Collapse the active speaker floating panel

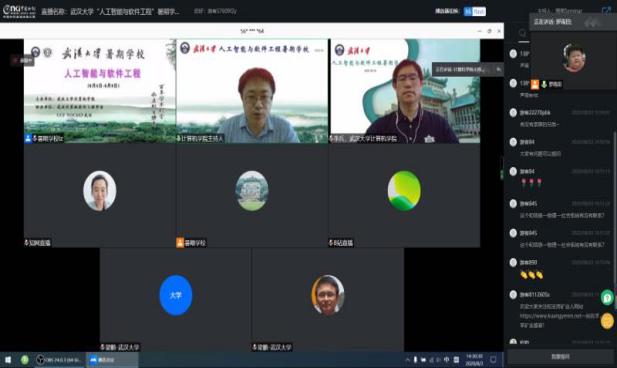[x=592, y=22]
